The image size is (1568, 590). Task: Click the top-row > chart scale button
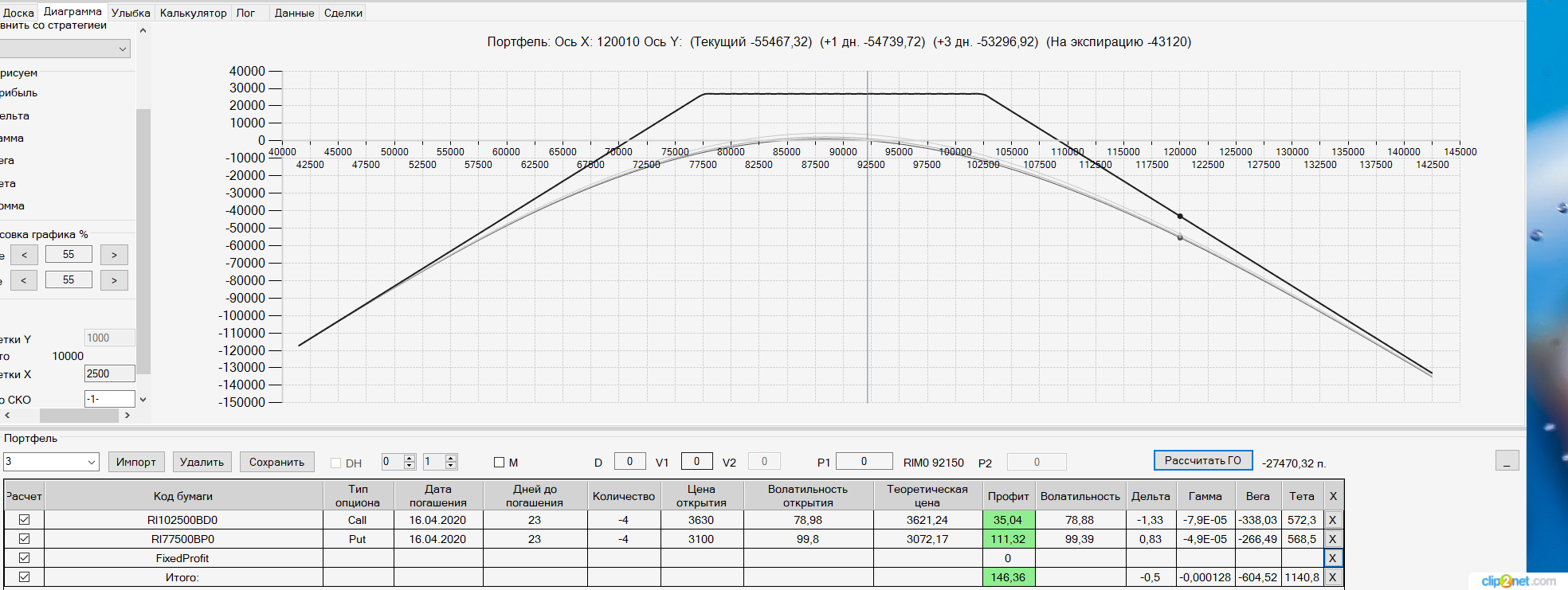[x=114, y=255]
